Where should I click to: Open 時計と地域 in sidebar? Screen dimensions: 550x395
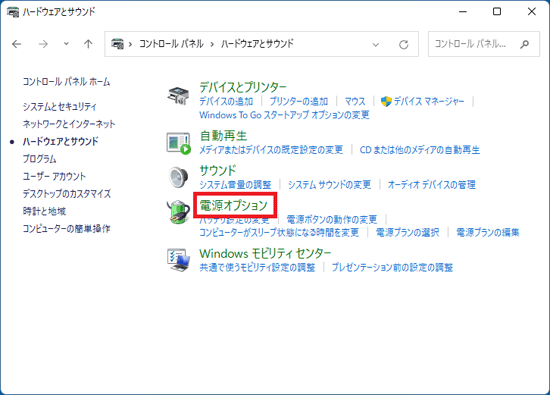point(44,211)
